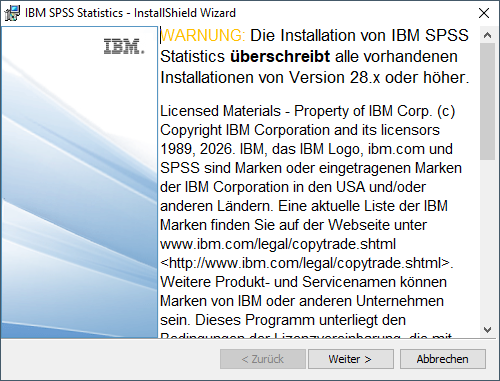Click the line 'anderen Ländern. Eine aktuelle Liste der IBM'

(x=304, y=206)
